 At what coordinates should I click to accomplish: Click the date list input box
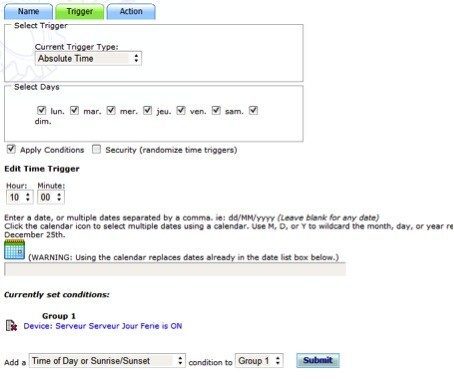tap(175, 269)
